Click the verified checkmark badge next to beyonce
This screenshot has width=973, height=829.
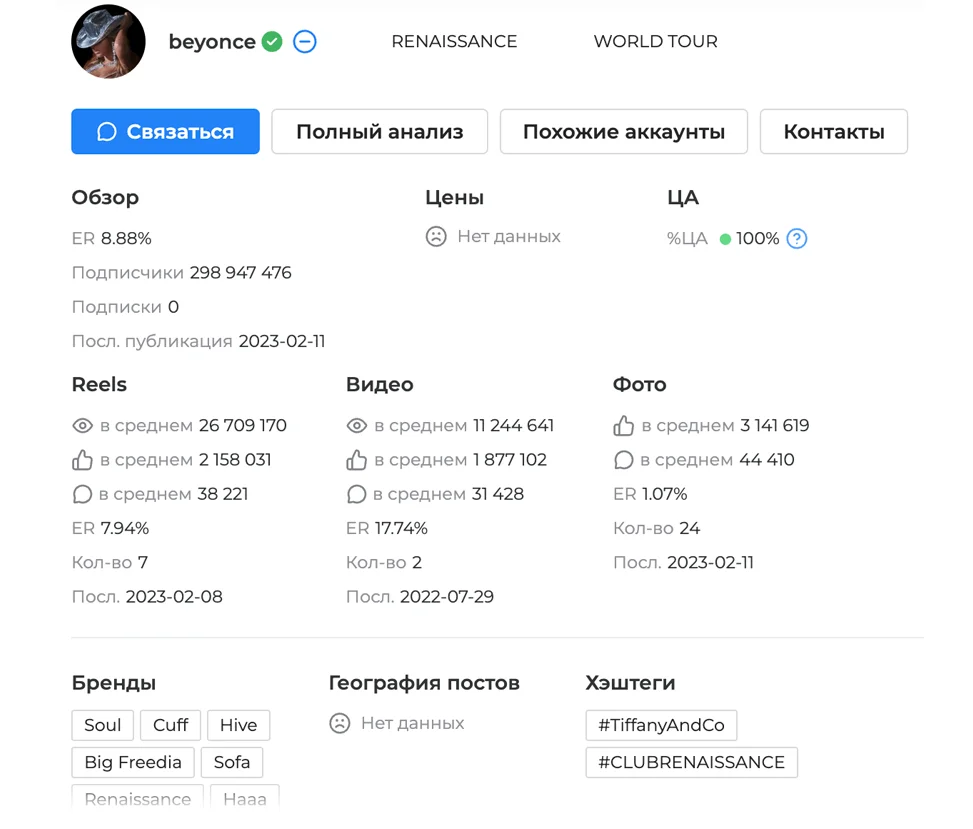point(271,41)
